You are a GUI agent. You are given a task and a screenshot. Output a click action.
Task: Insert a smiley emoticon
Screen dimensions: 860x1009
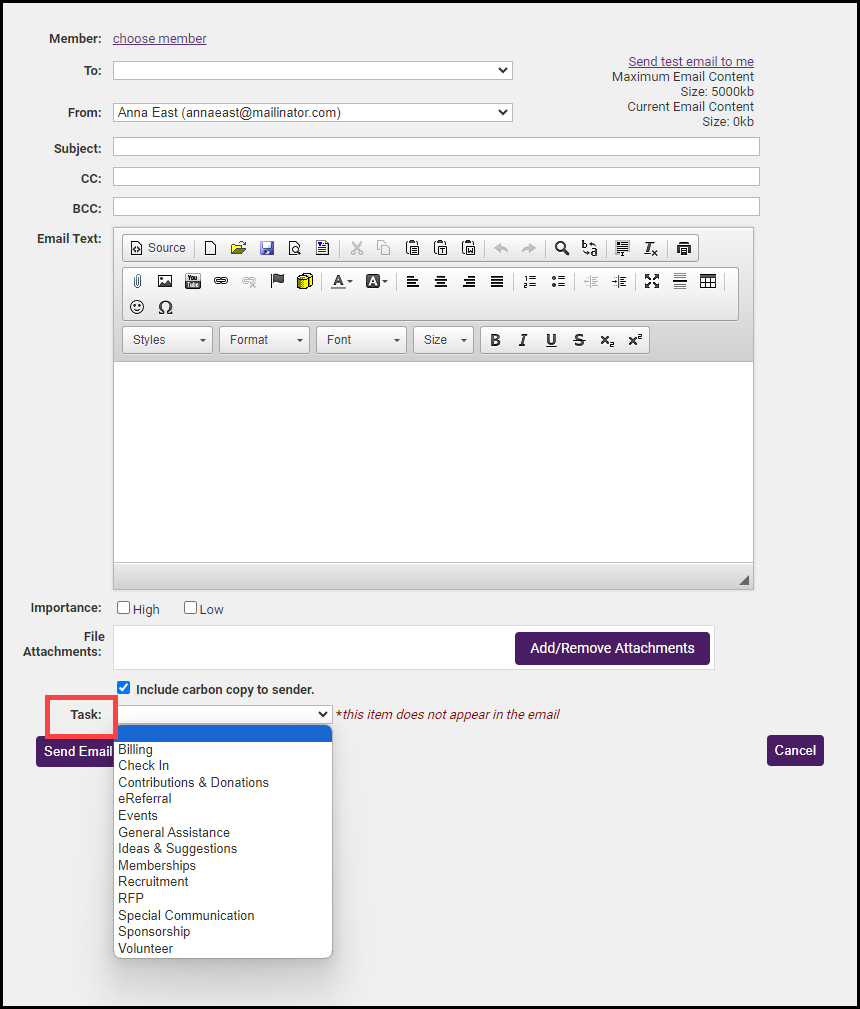coord(137,307)
